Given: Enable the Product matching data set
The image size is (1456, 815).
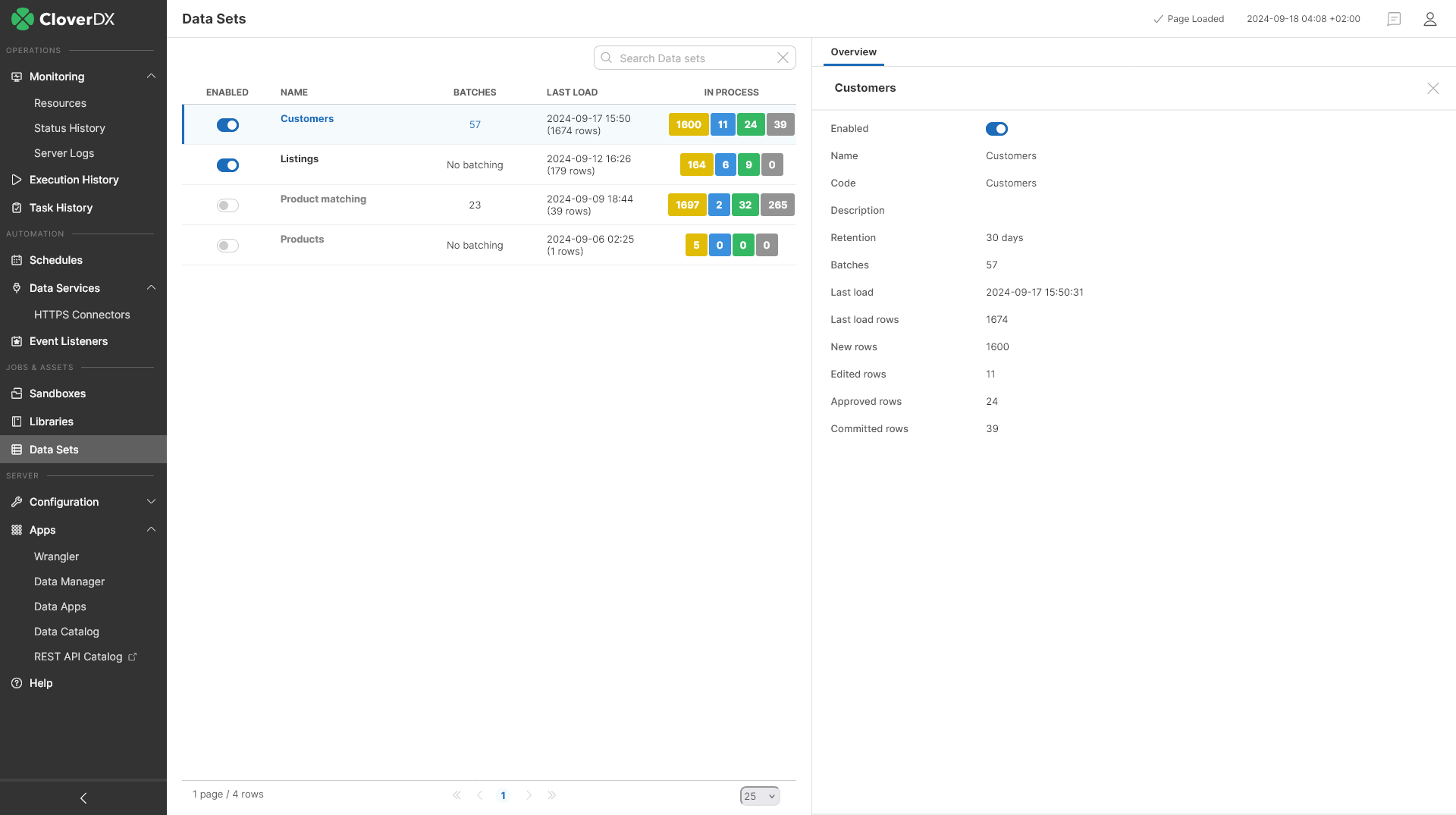Looking at the screenshot, I should coord(227,205).
